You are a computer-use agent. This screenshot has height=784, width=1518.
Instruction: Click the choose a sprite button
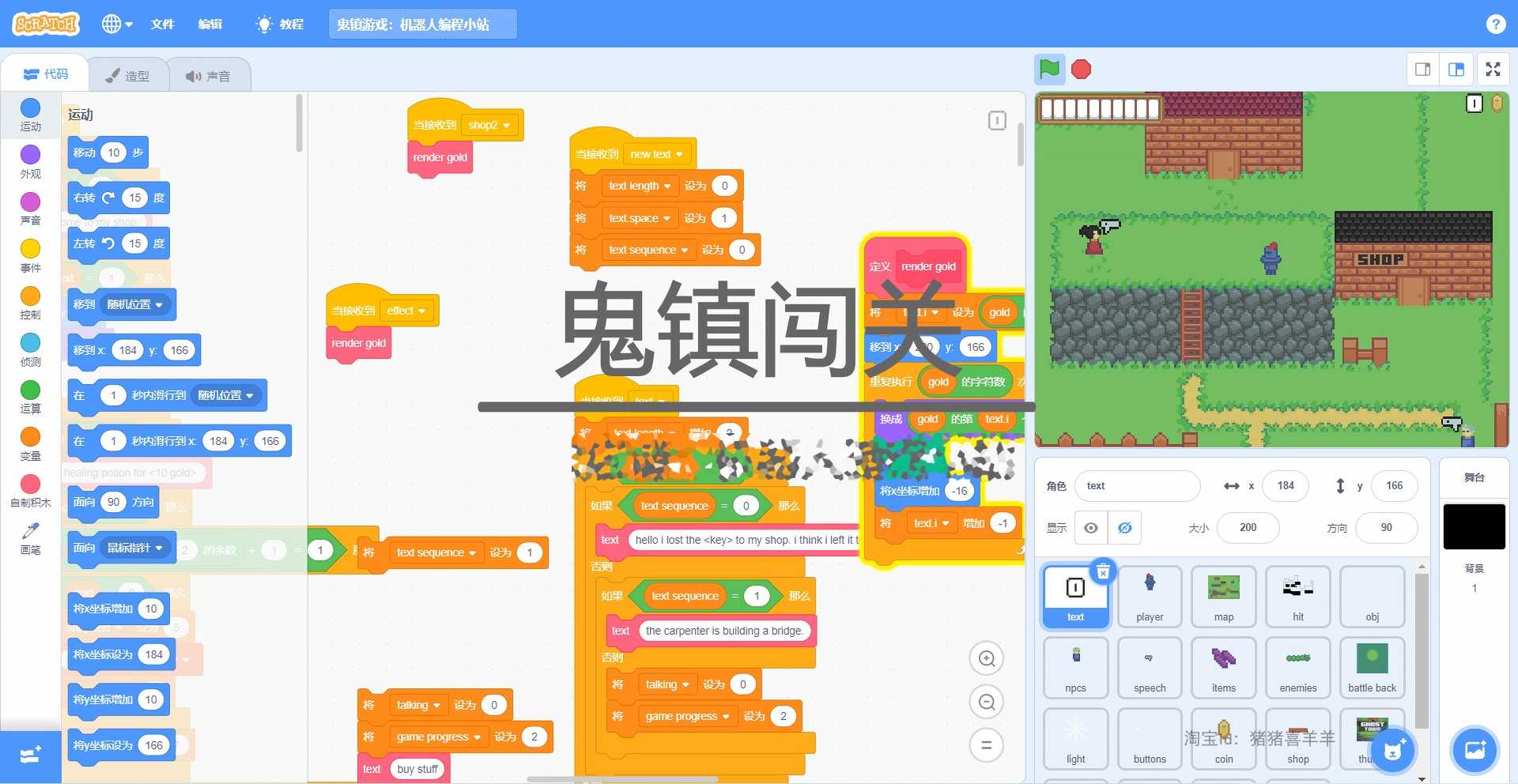pos(1393,749)
